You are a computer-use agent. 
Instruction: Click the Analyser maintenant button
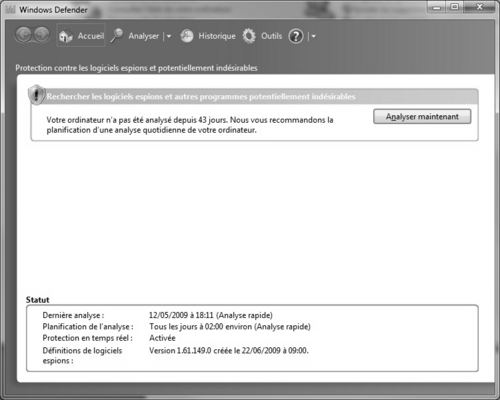click(422, 117)
